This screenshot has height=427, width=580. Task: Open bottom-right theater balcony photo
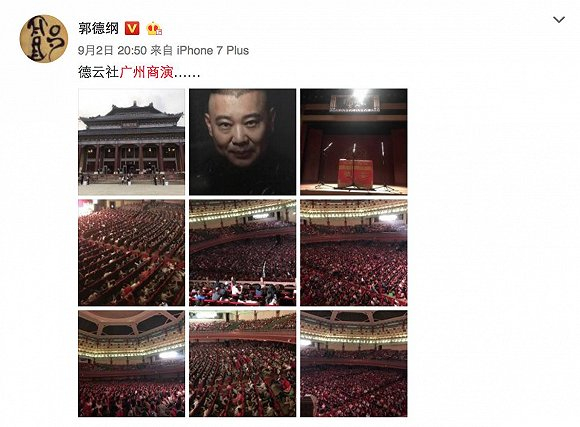pyautogui.click(x=354, y=364)
